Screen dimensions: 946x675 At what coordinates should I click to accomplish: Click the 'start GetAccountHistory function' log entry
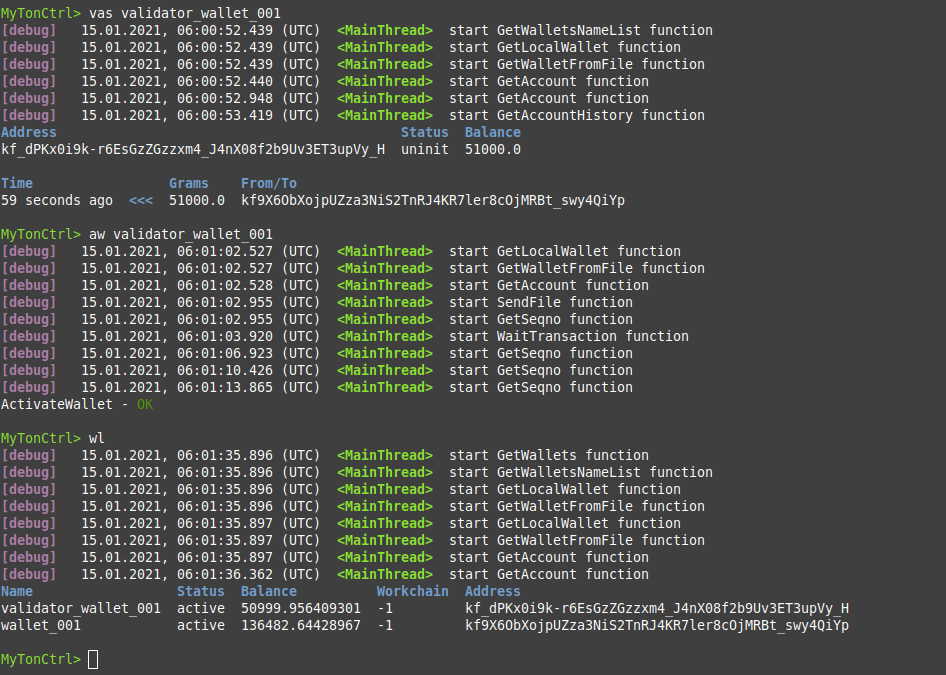[x=576, y=115]
